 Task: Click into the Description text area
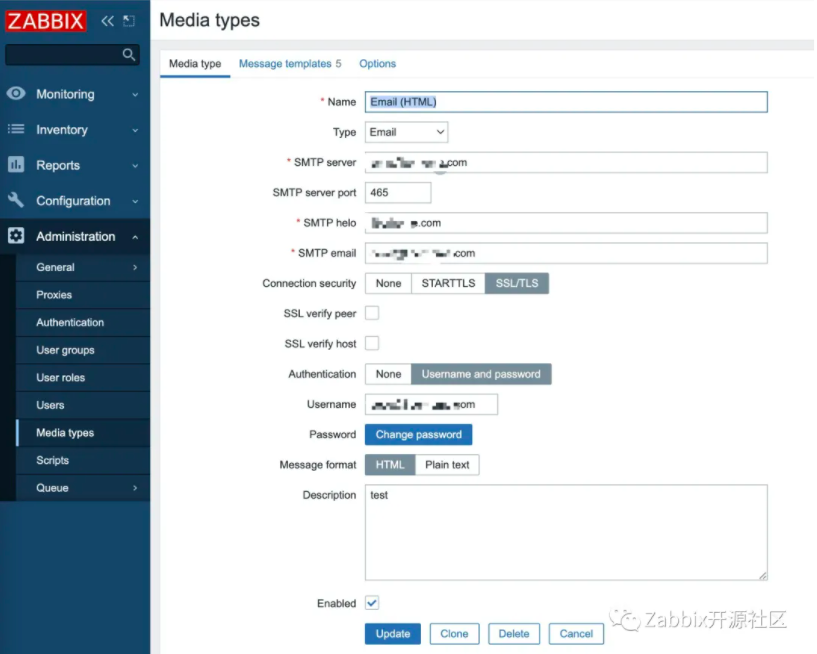coord(566,533)
